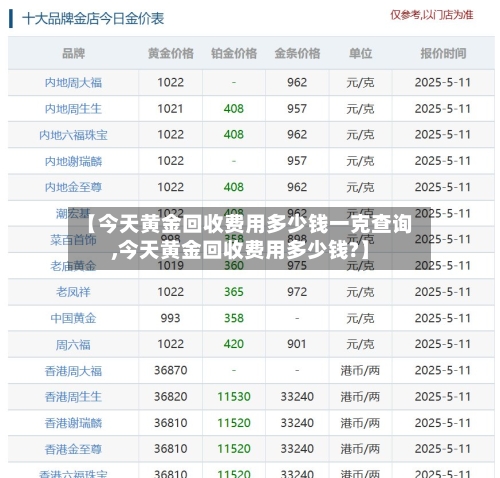Select gold price 1021 for 内地周生生

[170, 109]
